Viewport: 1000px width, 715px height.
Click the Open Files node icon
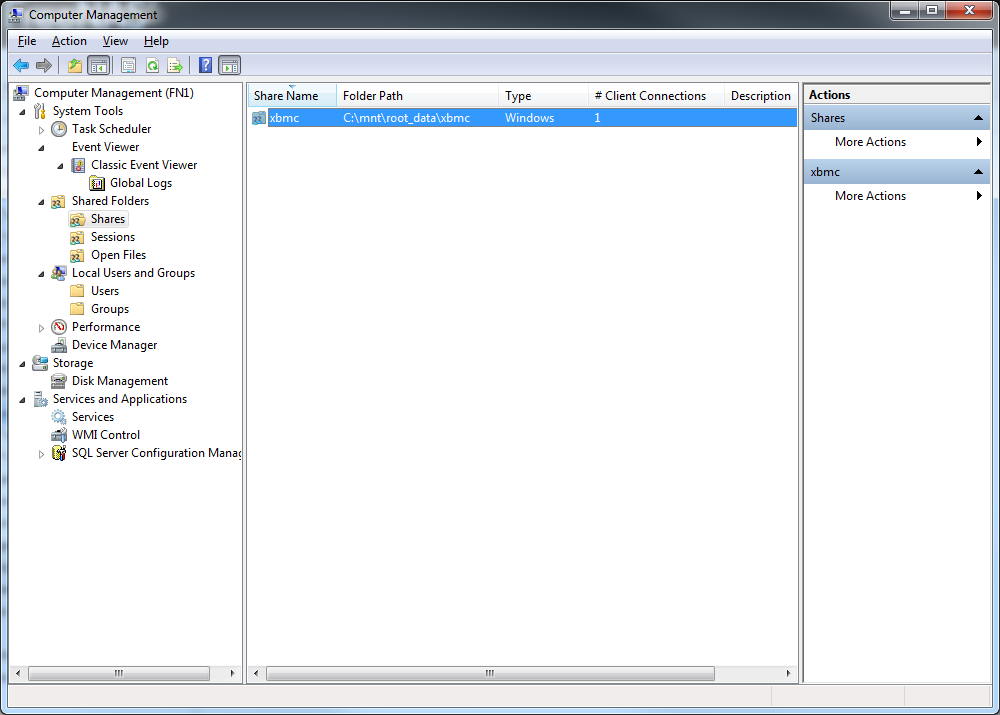tap(77, 255)
